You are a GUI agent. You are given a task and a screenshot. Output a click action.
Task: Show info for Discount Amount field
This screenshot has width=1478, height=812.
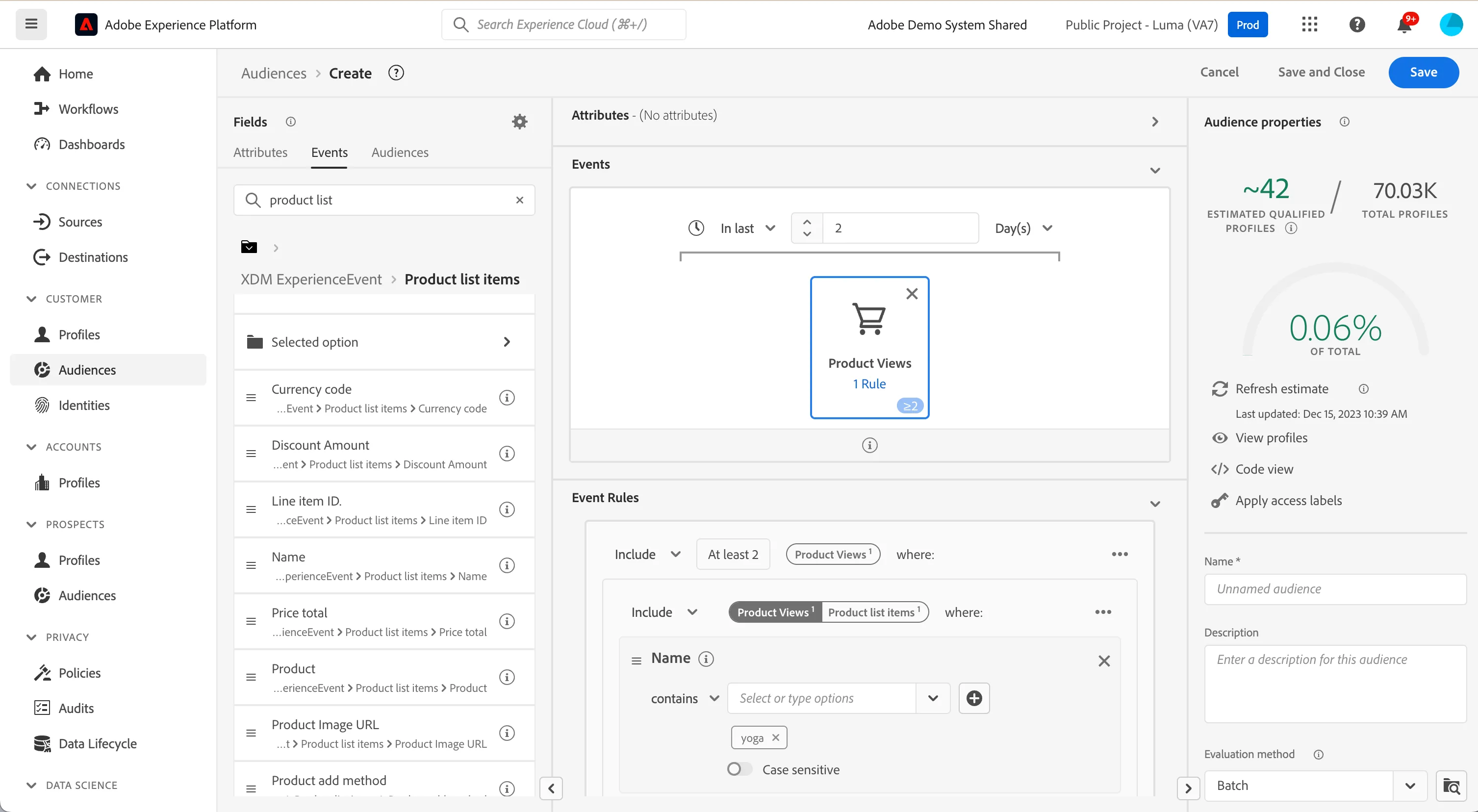point(507,454)
